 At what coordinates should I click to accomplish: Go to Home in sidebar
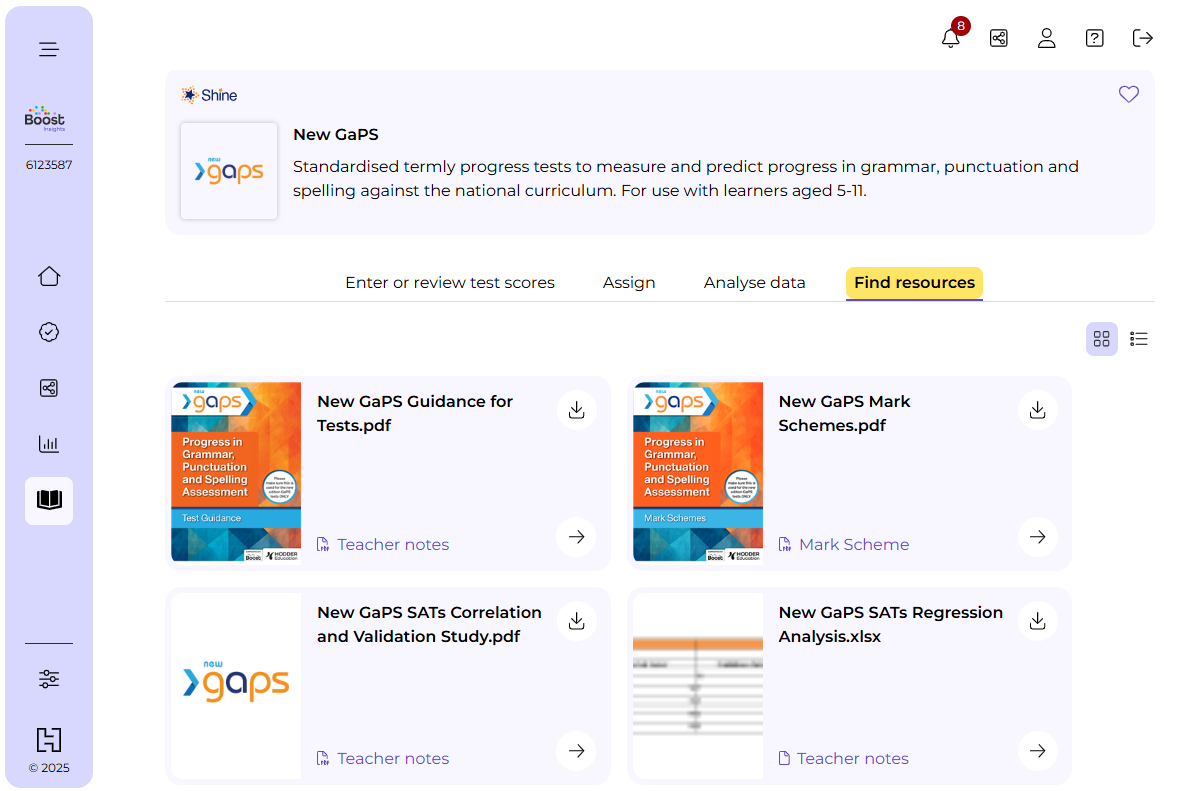pyautogui.click(x=49, y=277)
